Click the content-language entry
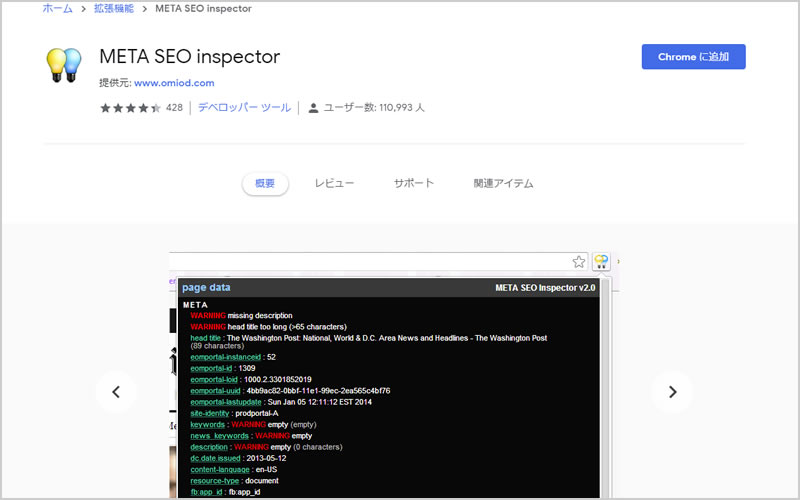 pos(234,469)
